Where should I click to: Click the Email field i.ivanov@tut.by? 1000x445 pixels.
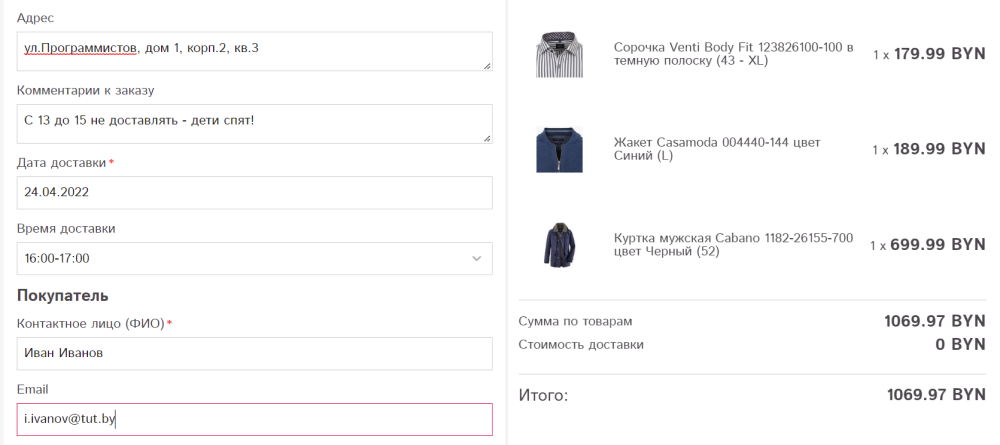(254, 419)
